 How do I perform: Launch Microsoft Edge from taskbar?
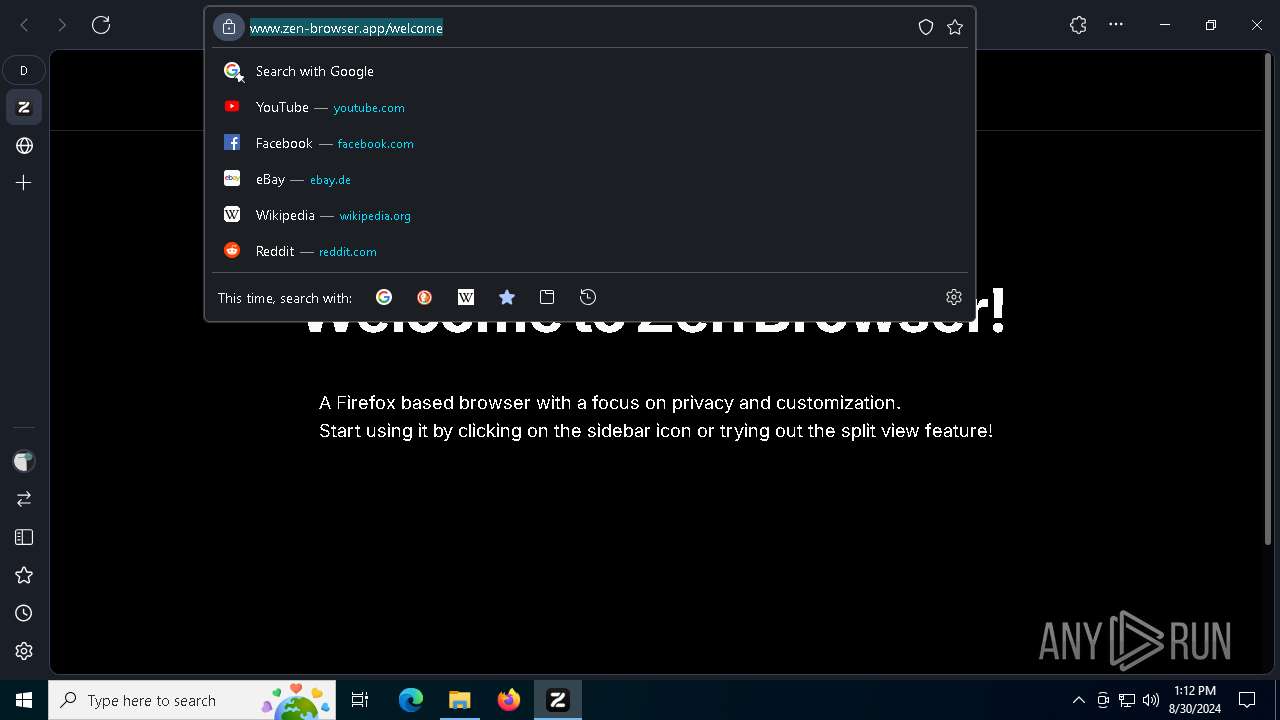coord(411,700)
